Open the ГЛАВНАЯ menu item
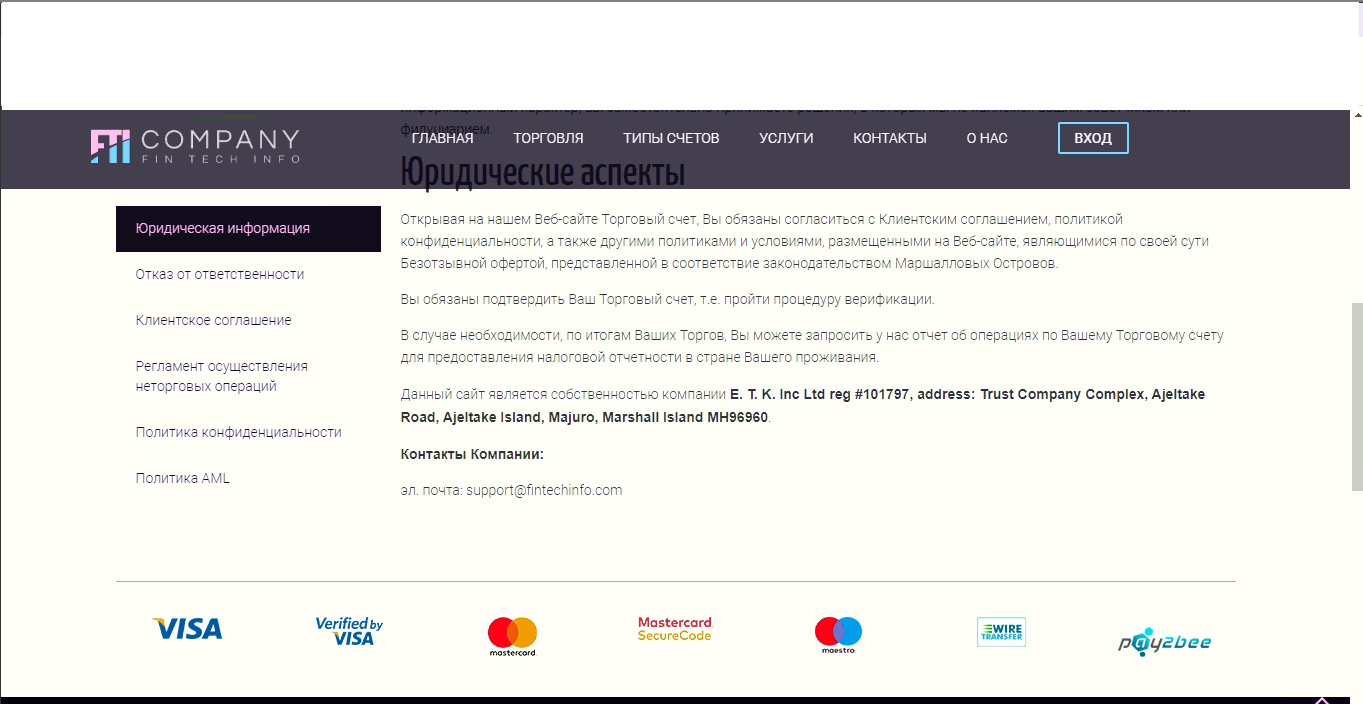The height and width of the screenshot is (704, 1363). coord(442,138)
